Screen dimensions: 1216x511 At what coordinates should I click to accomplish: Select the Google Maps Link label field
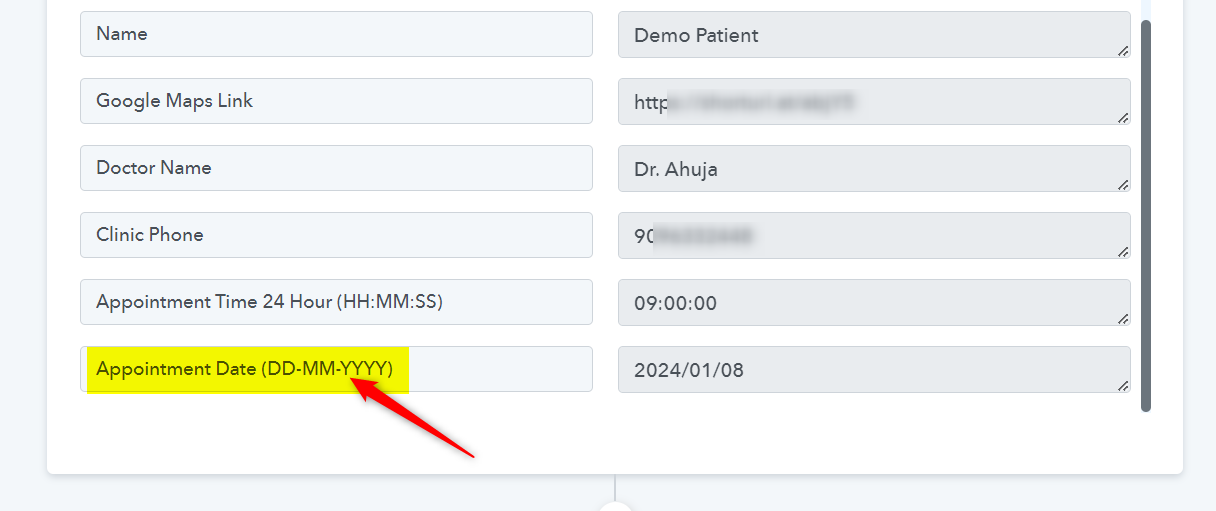[x=336, y=101]
